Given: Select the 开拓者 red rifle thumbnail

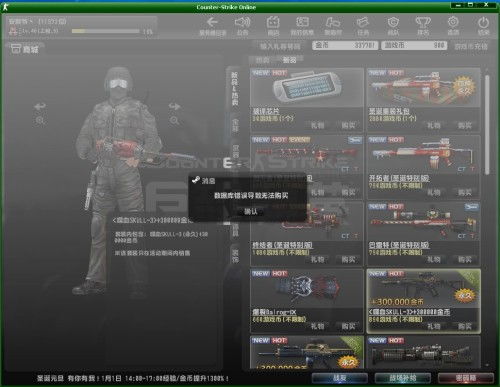Looking at the screenshot, I should 423,155.
